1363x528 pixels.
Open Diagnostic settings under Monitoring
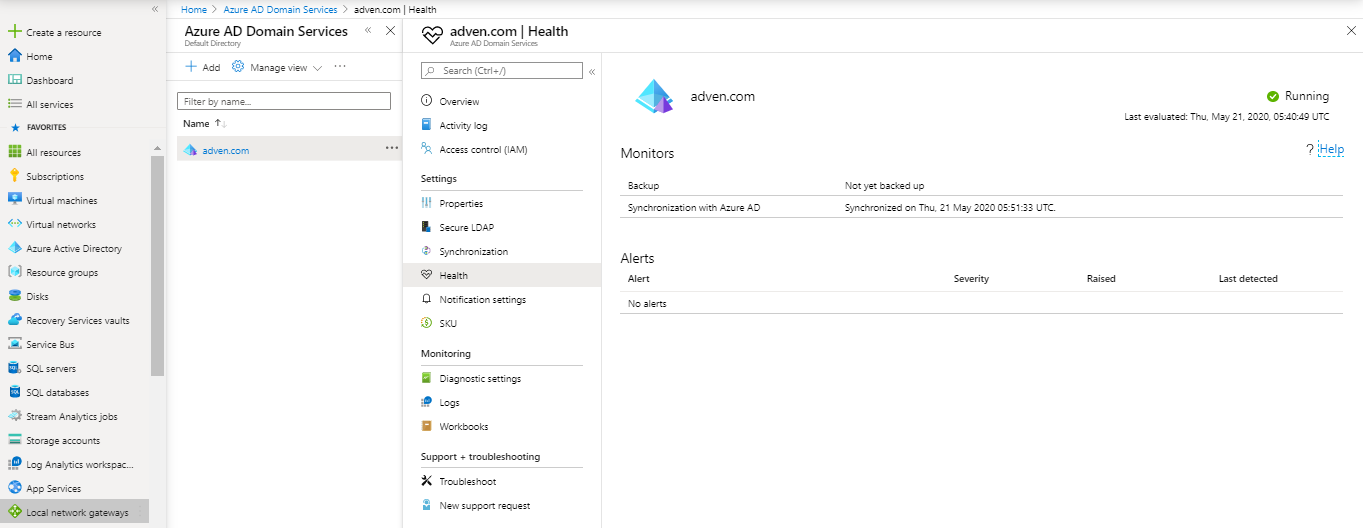(x=480, y=379)
